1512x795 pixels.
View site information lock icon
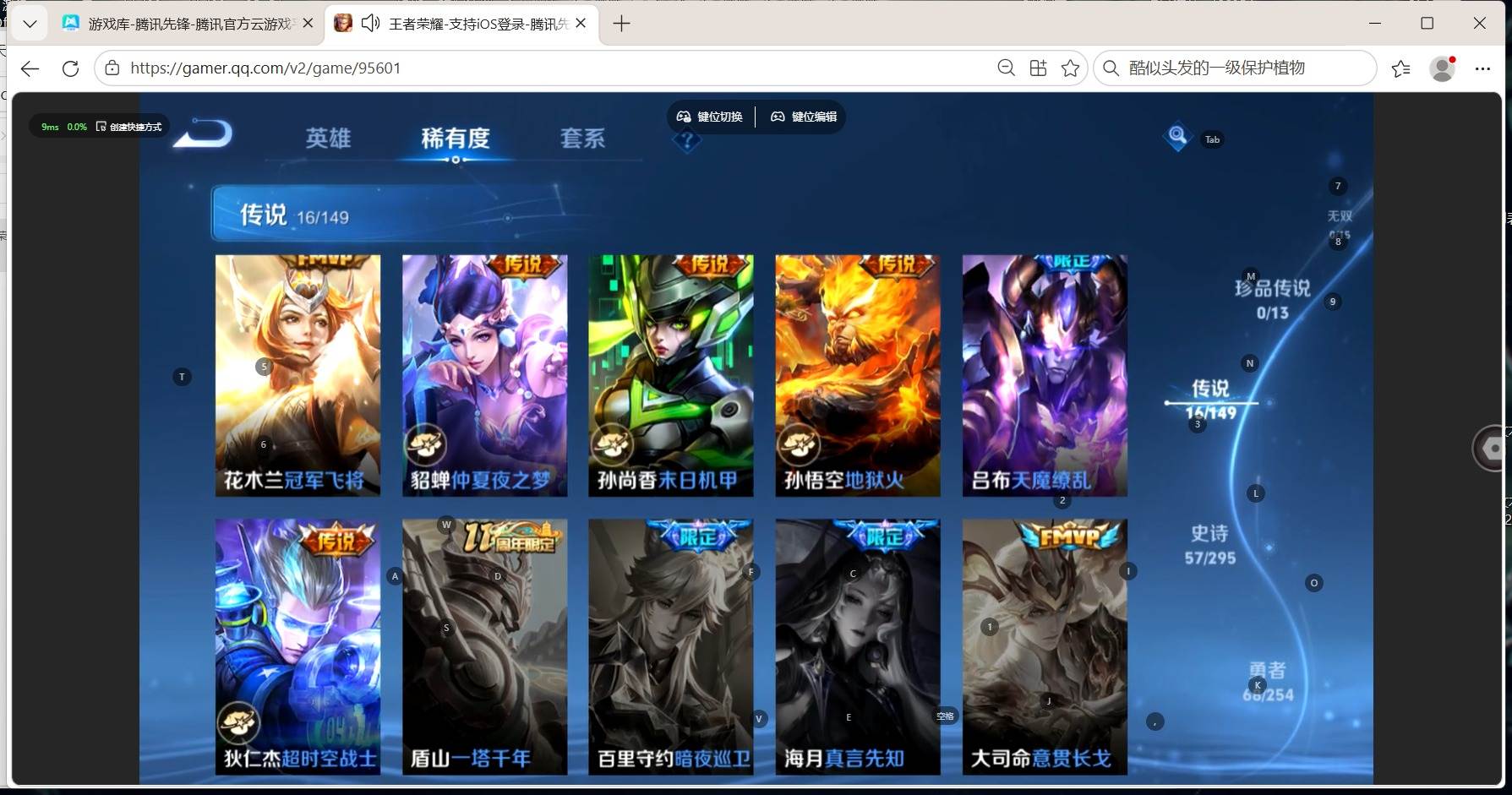(112, 68)
